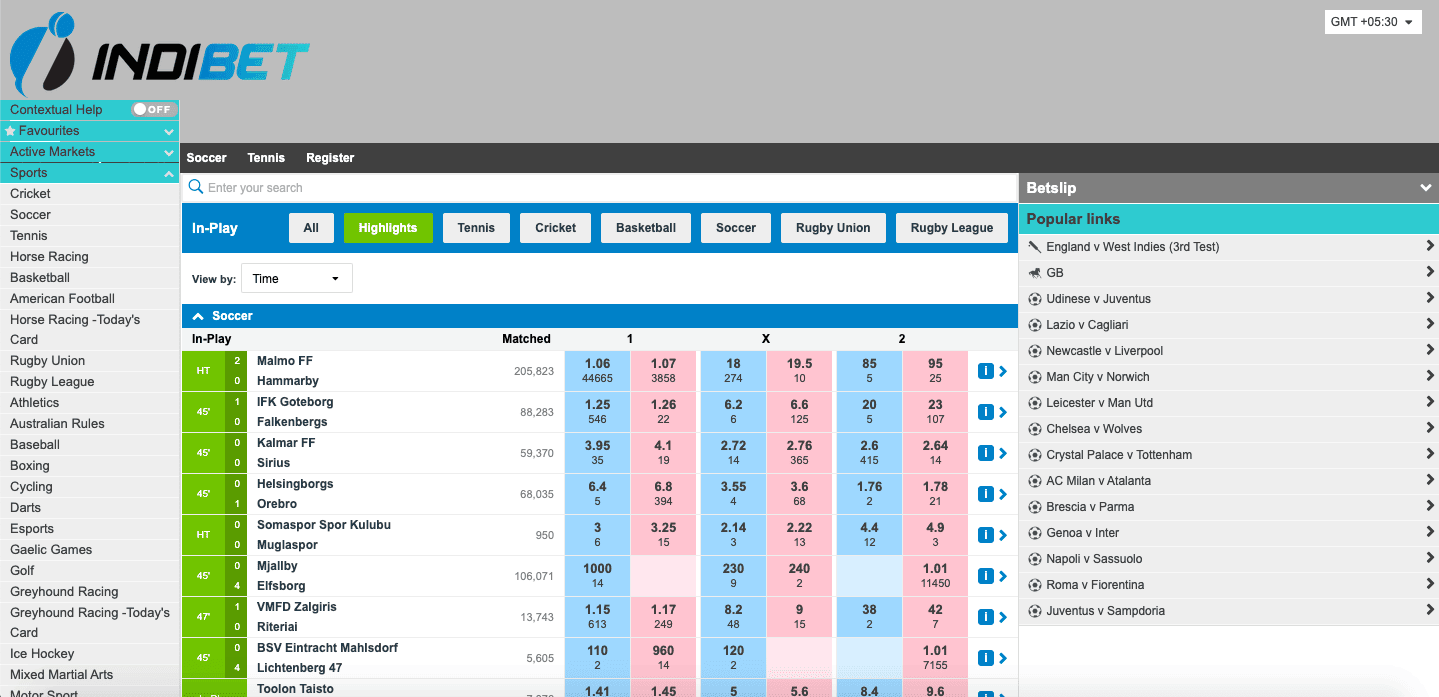Lay Elfsborg at odds 1.01 with 11450

click(935, 576)
